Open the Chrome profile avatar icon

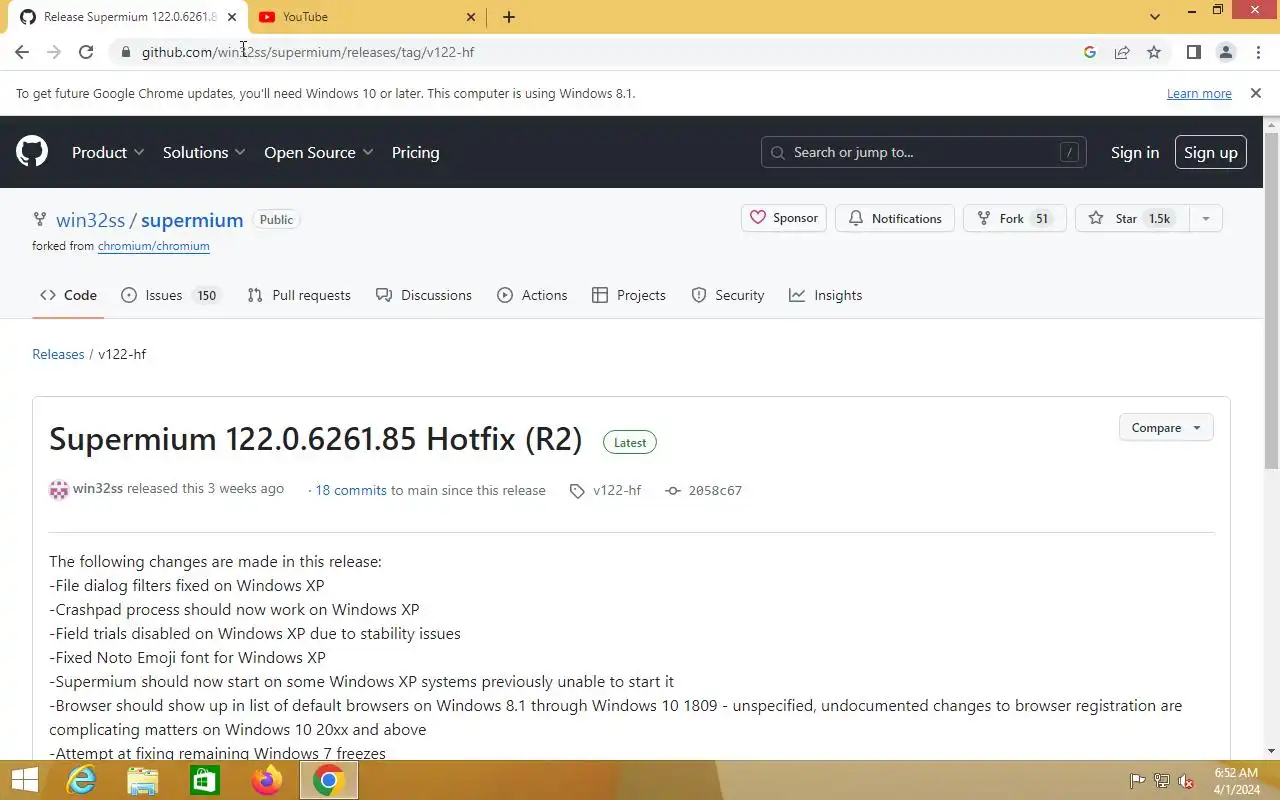tap(1225, 52)
